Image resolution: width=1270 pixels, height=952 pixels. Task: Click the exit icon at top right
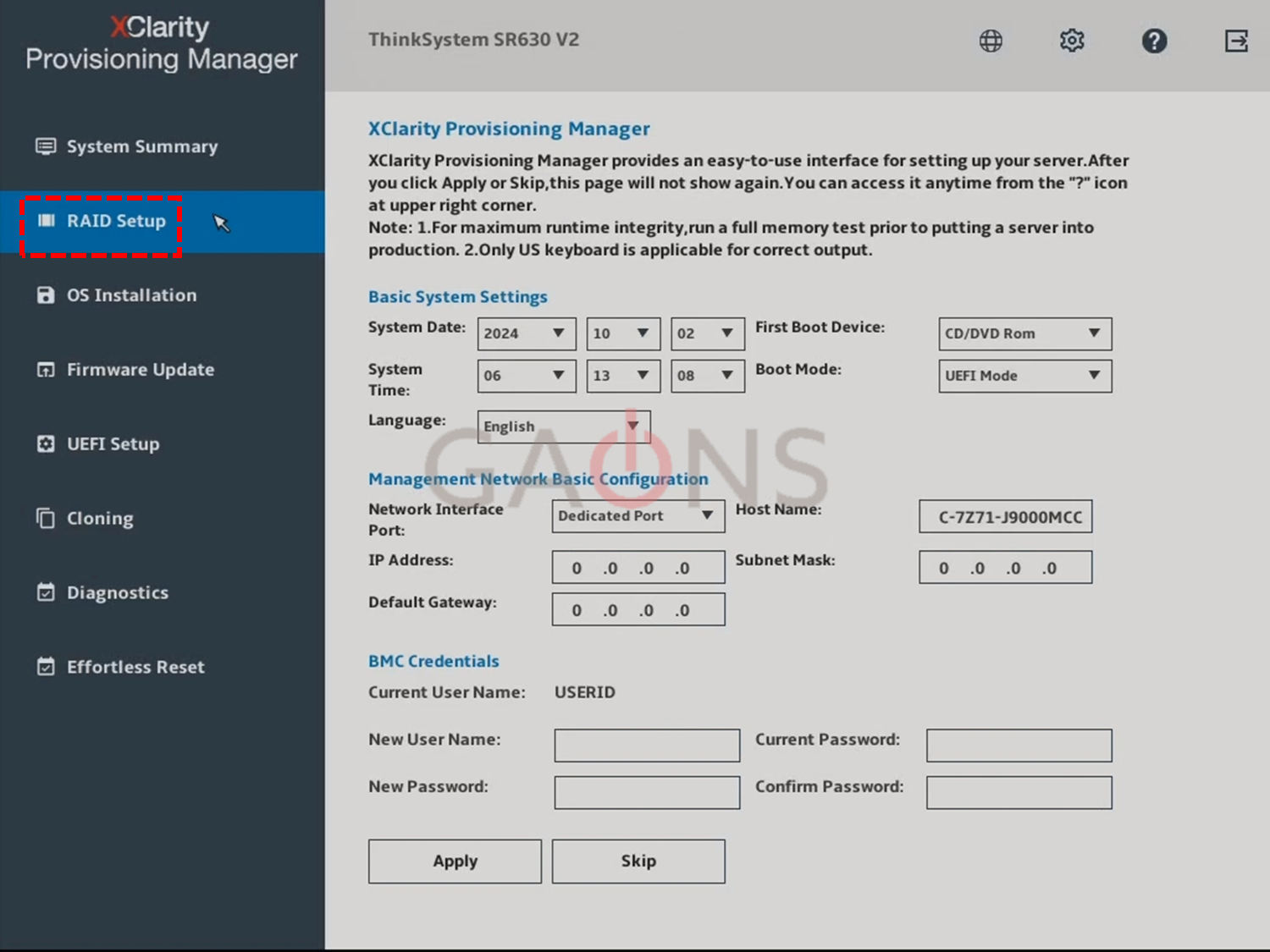[x=1236, y=41]
